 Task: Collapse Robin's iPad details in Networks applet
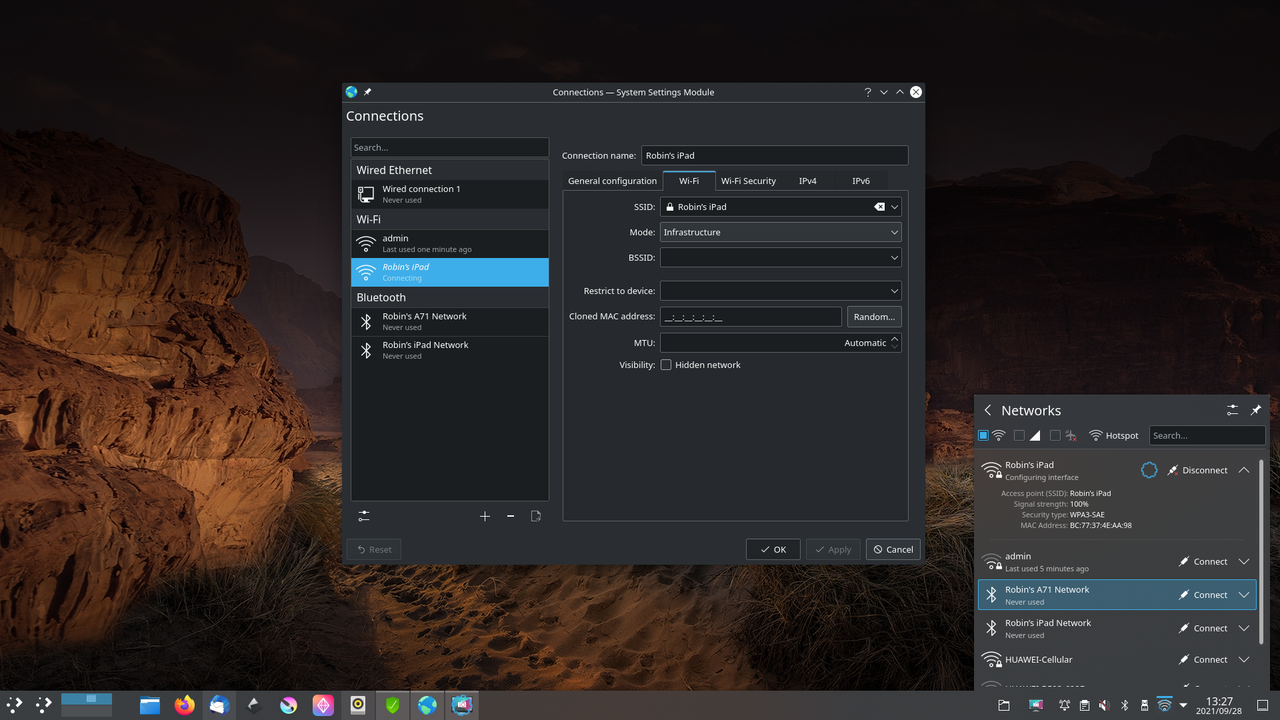pos(1244,470)
